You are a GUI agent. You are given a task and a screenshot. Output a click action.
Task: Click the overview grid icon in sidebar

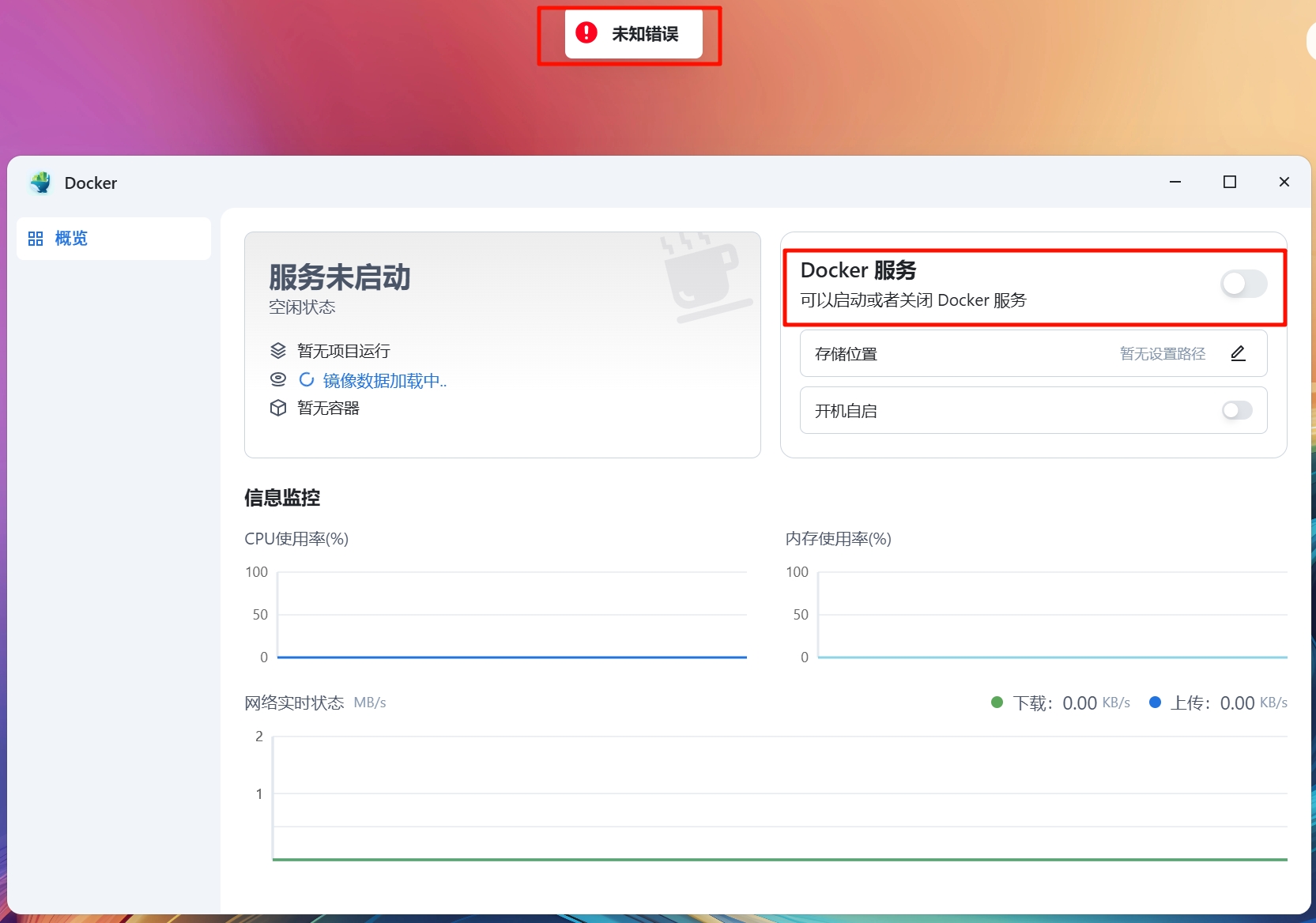click(36, 239)
